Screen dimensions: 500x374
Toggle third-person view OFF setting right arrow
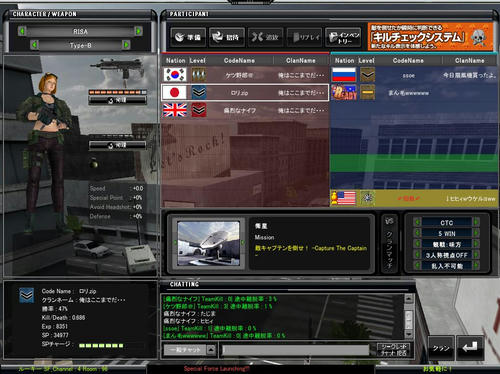pyautogui.click(x=476, y=255)
